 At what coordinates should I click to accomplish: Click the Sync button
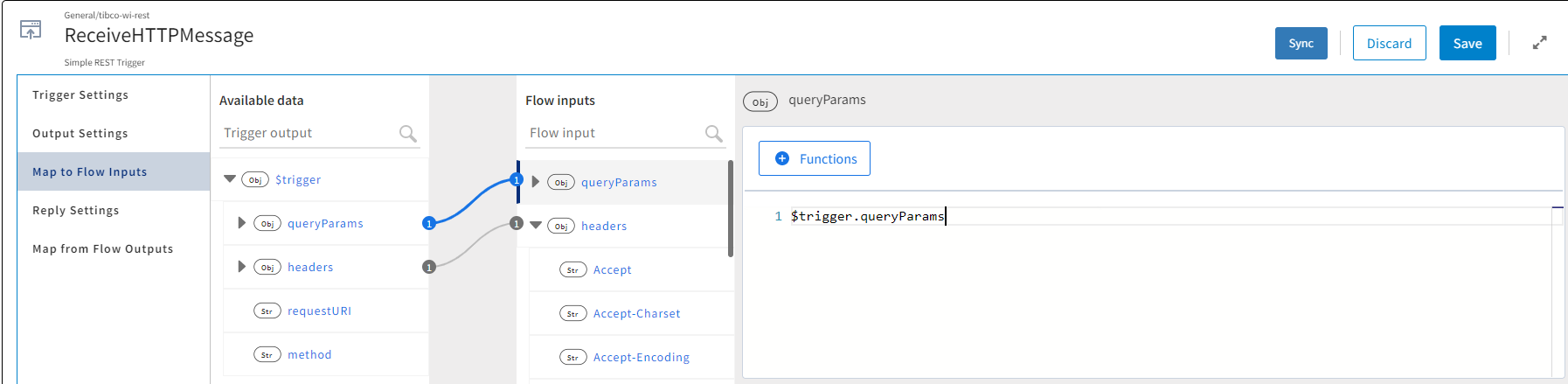tap(1301, 43)
